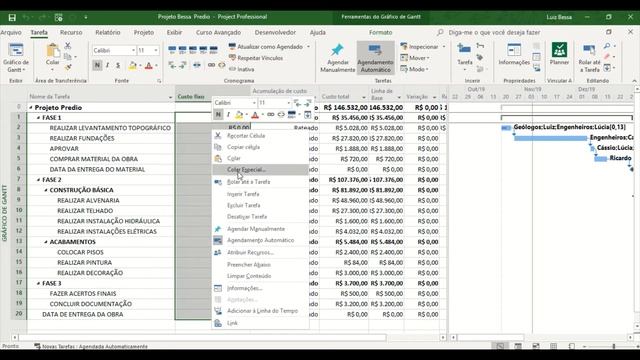Image resolution: width=640 pixels, height=360 pixels.
Task: Click Rolar até a Tarefa in the ribbon
Action: tap(589, 58)
